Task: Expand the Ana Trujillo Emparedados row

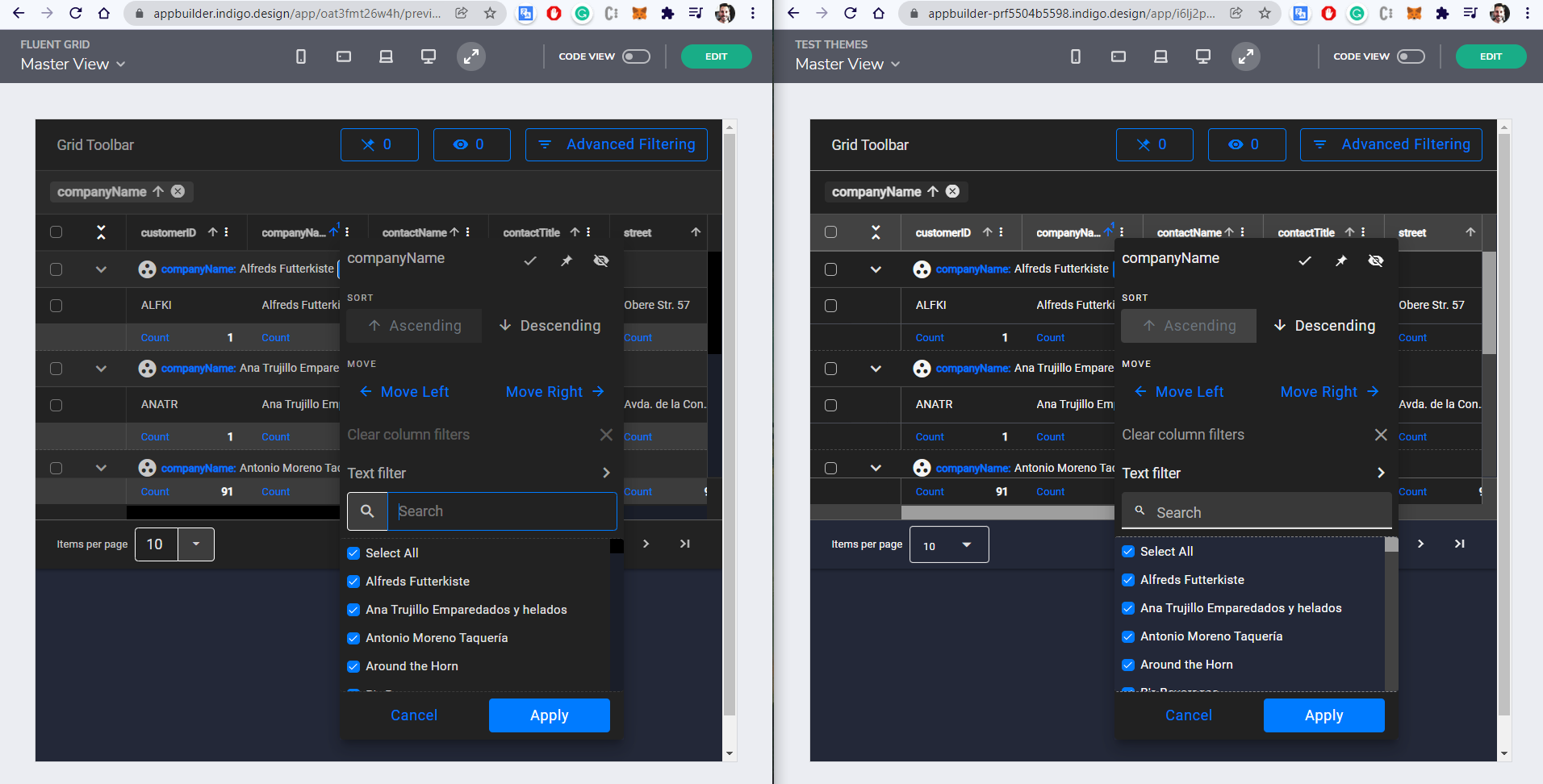Action: point(101,369)
